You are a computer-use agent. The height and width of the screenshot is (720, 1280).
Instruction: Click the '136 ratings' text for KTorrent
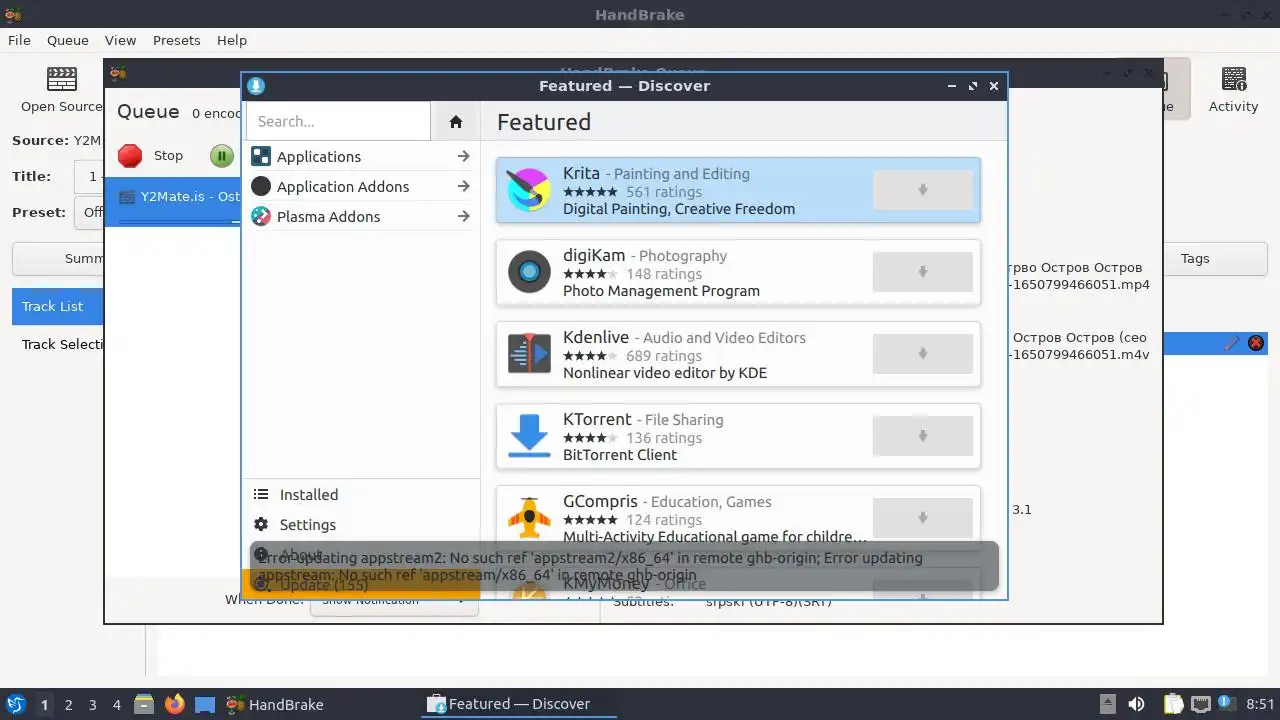pyautogui.click(x=664, y=438)
